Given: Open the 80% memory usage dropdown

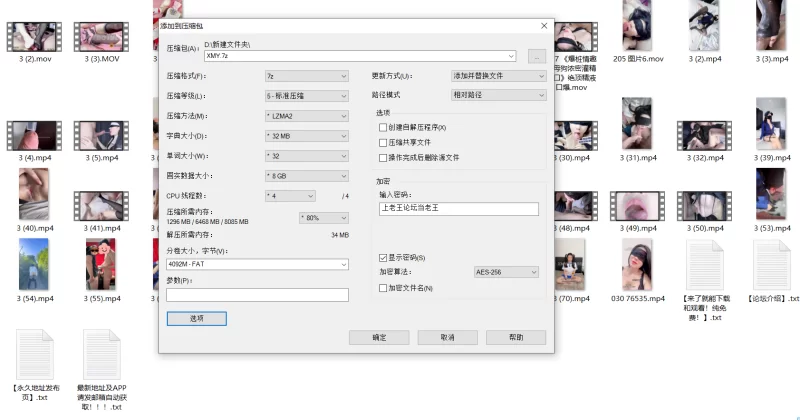Looking at the screenshot, I should (x=324, y=218).
